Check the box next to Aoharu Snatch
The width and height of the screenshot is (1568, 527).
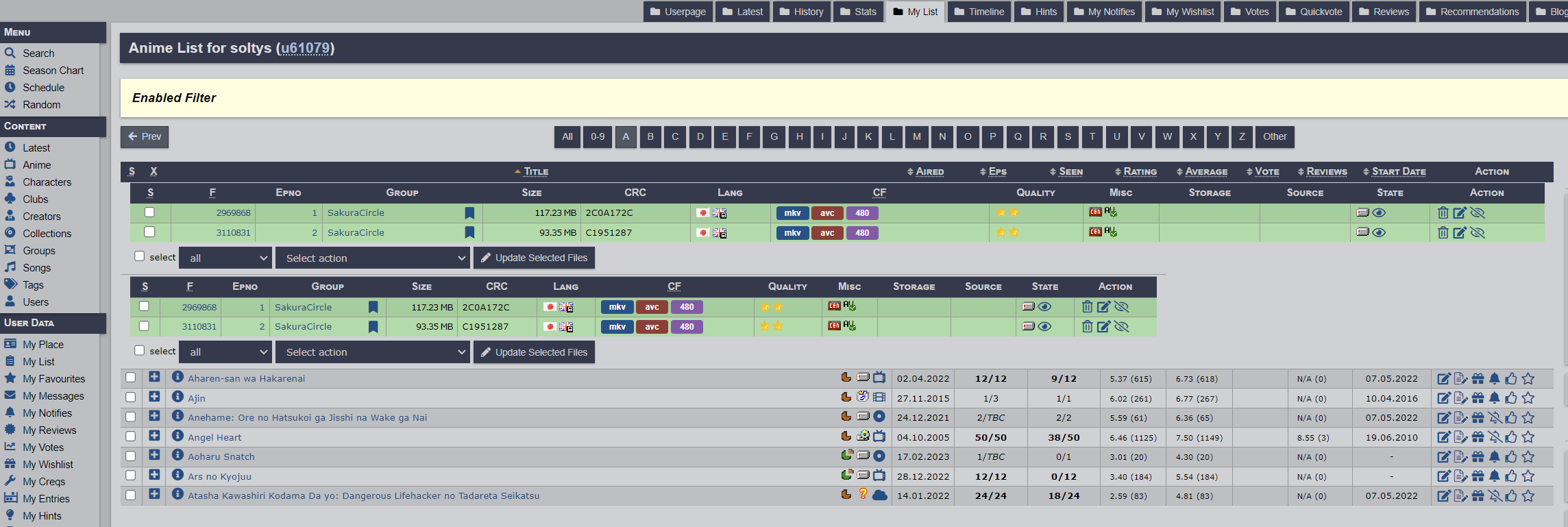[131, 456]
